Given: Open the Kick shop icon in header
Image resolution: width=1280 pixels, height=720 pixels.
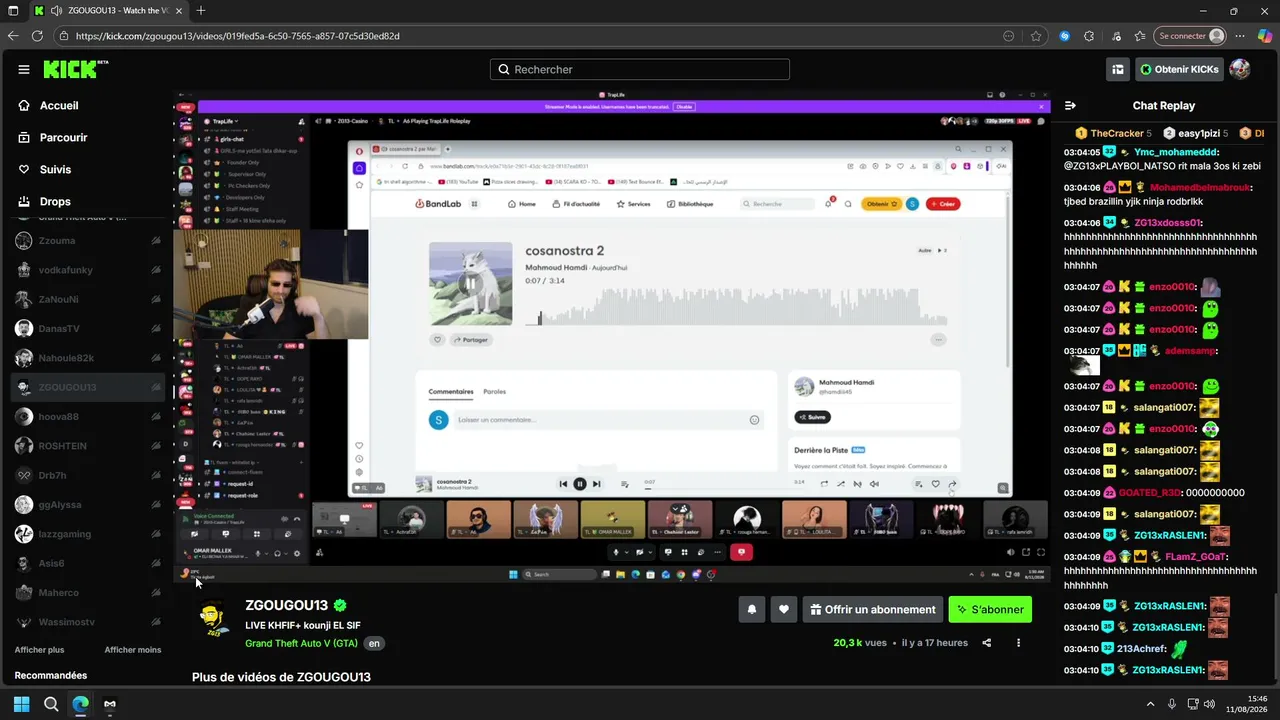Looking at the screenshot, I should pos(1118,69).
